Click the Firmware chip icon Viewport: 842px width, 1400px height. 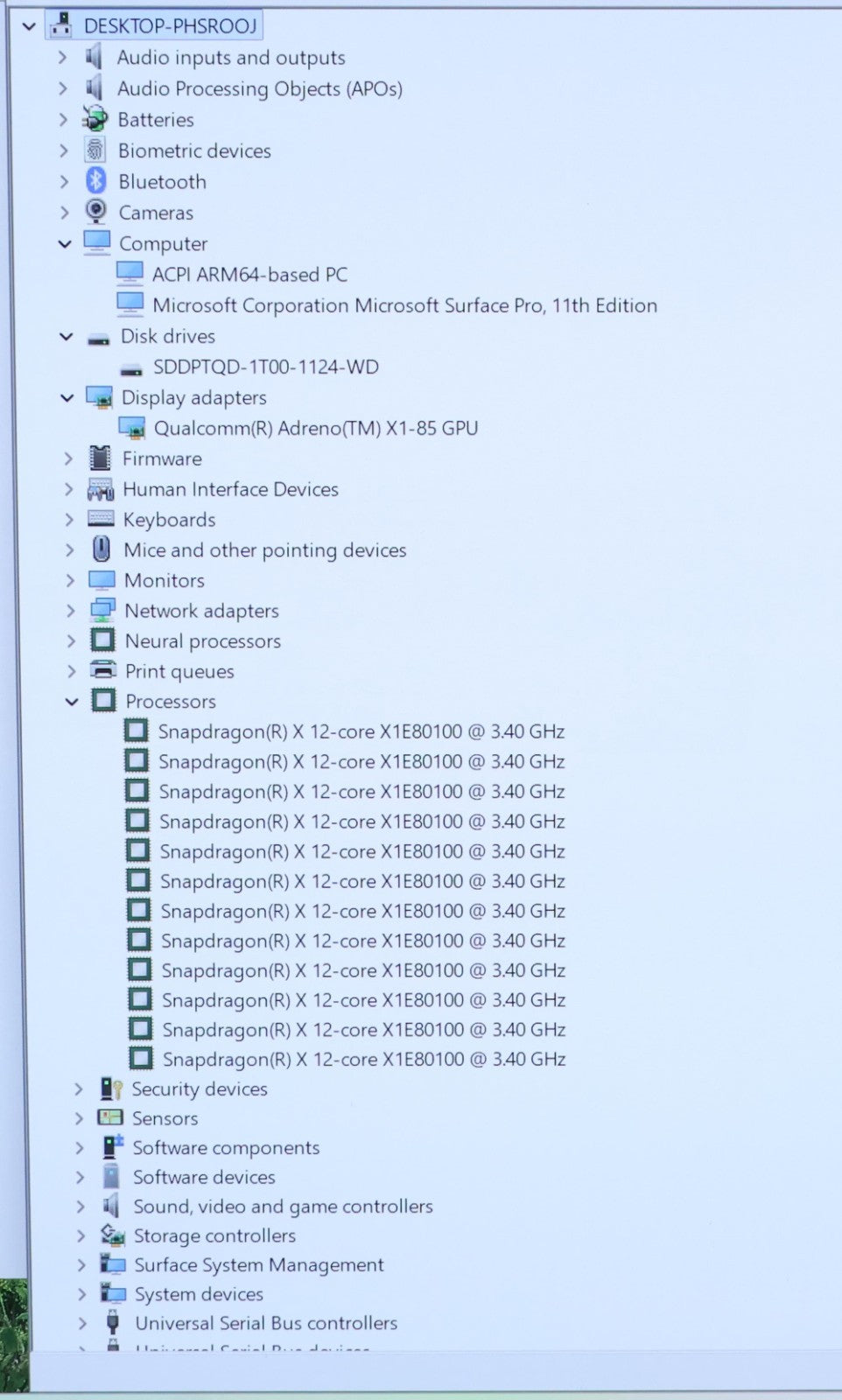tap(101, 458)
